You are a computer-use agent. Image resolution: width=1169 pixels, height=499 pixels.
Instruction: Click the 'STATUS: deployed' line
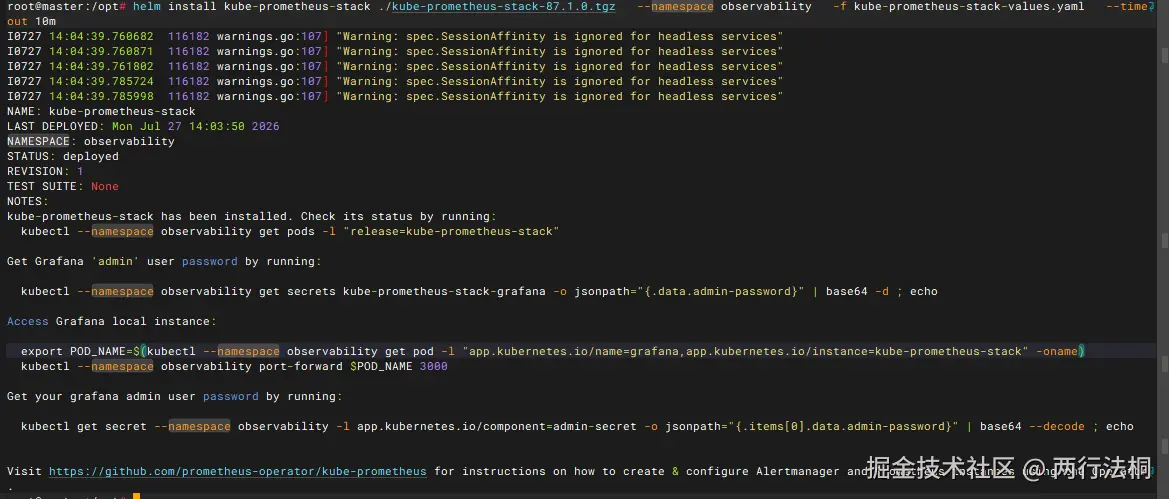point(63,157)
